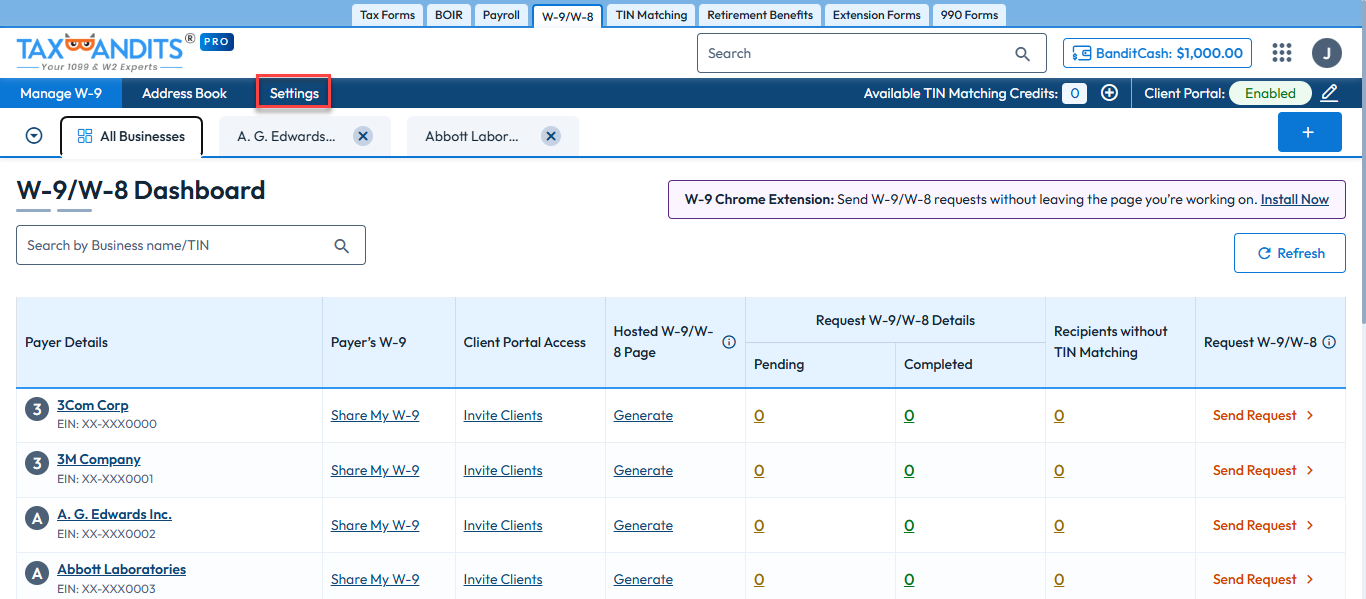Click the TIN Matching Credits count box
The height and width of the screenshot is (599, 1366).
click(x=1074, y=93)
